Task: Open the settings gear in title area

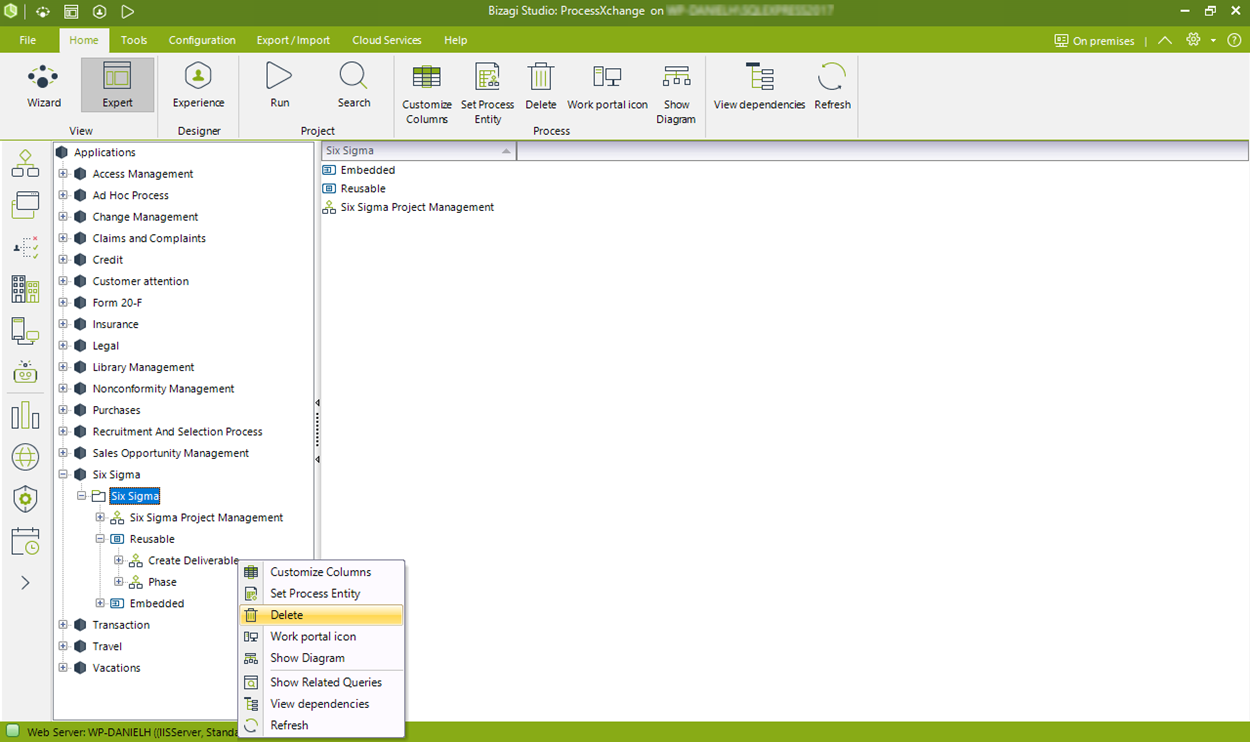Action: (x=1193, y=40)
